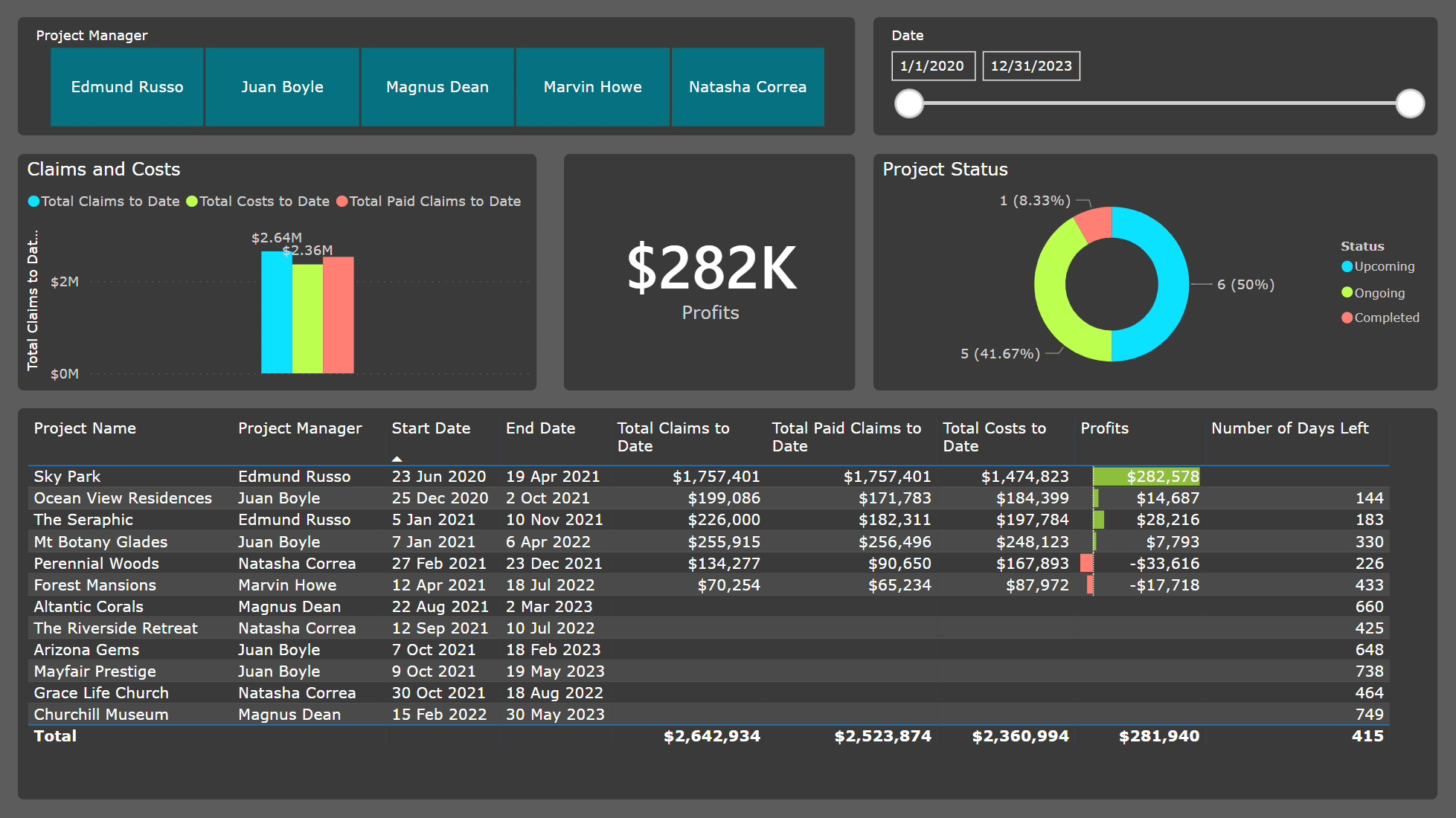Viewport: 1456px width, 818px height.
Task: Click the left handle of the date slider
Action: tap(908, 104)
